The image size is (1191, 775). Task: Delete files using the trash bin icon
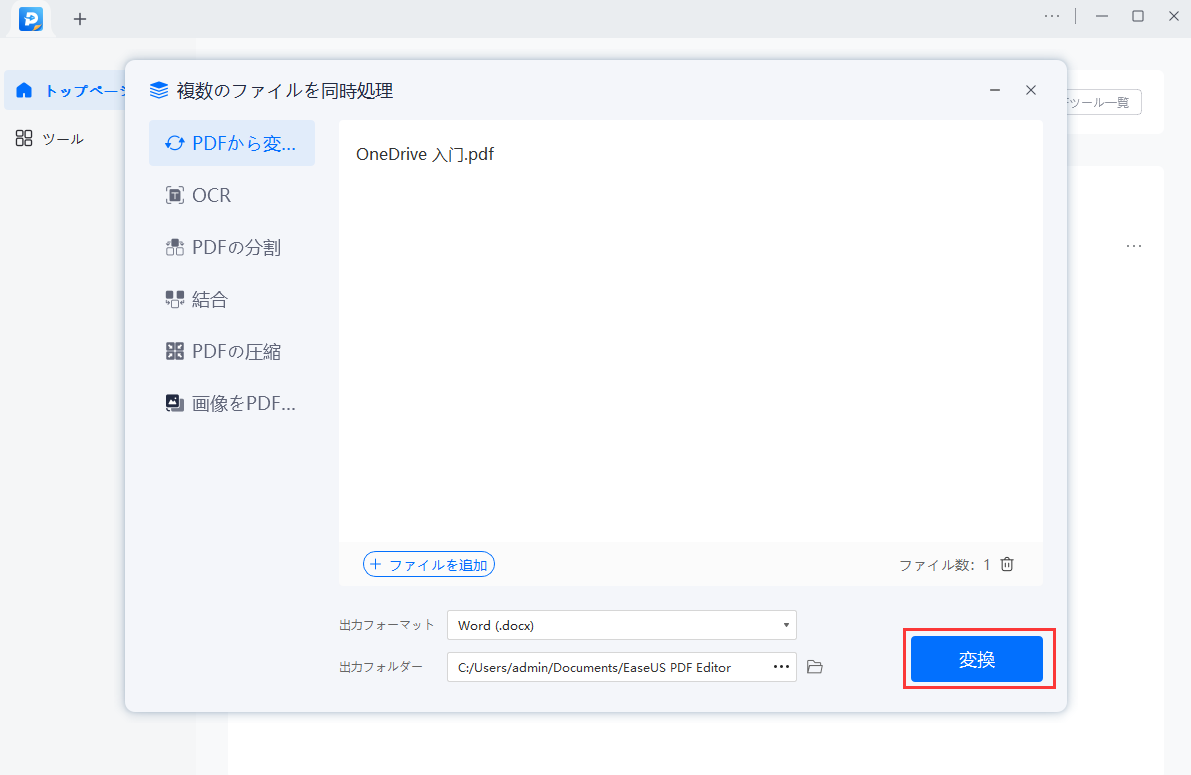click(x=1007, y=564)
